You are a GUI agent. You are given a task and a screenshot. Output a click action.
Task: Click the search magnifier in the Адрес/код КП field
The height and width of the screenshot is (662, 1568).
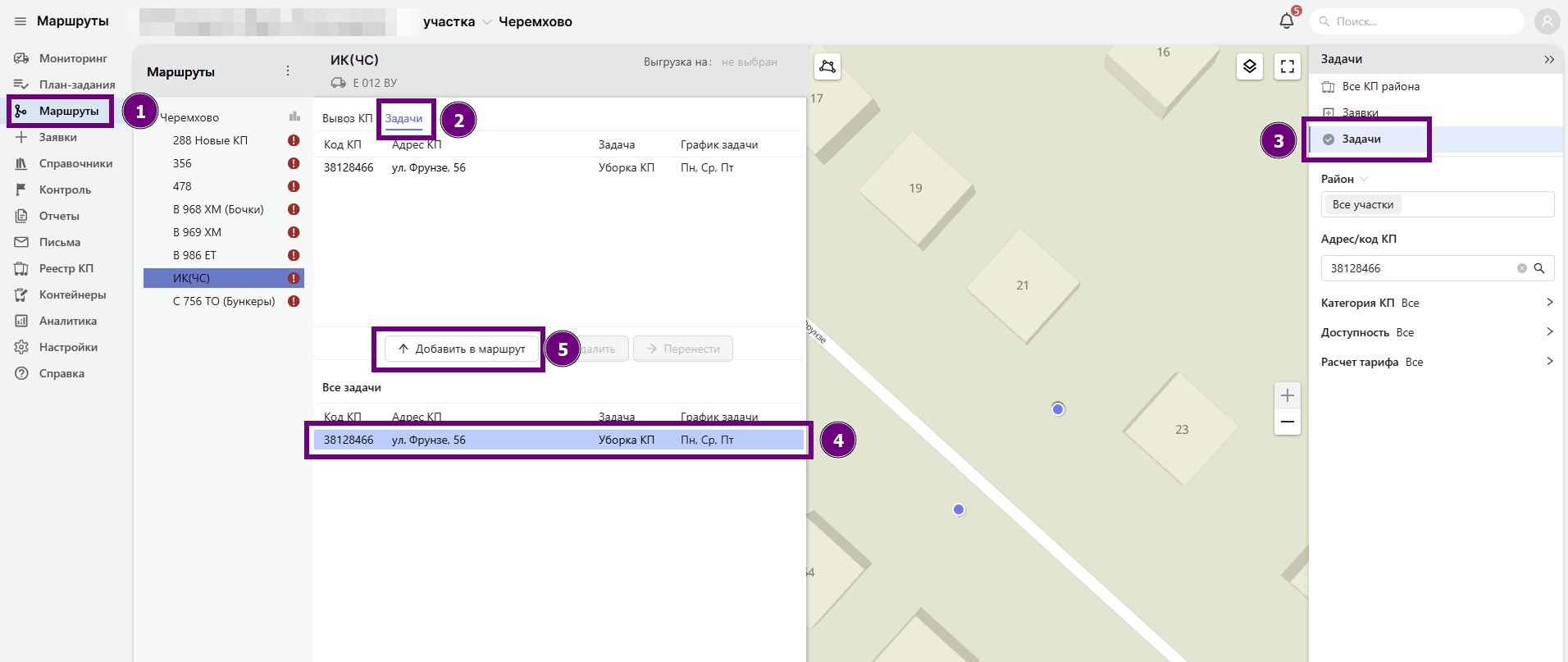click(1539, 268)
